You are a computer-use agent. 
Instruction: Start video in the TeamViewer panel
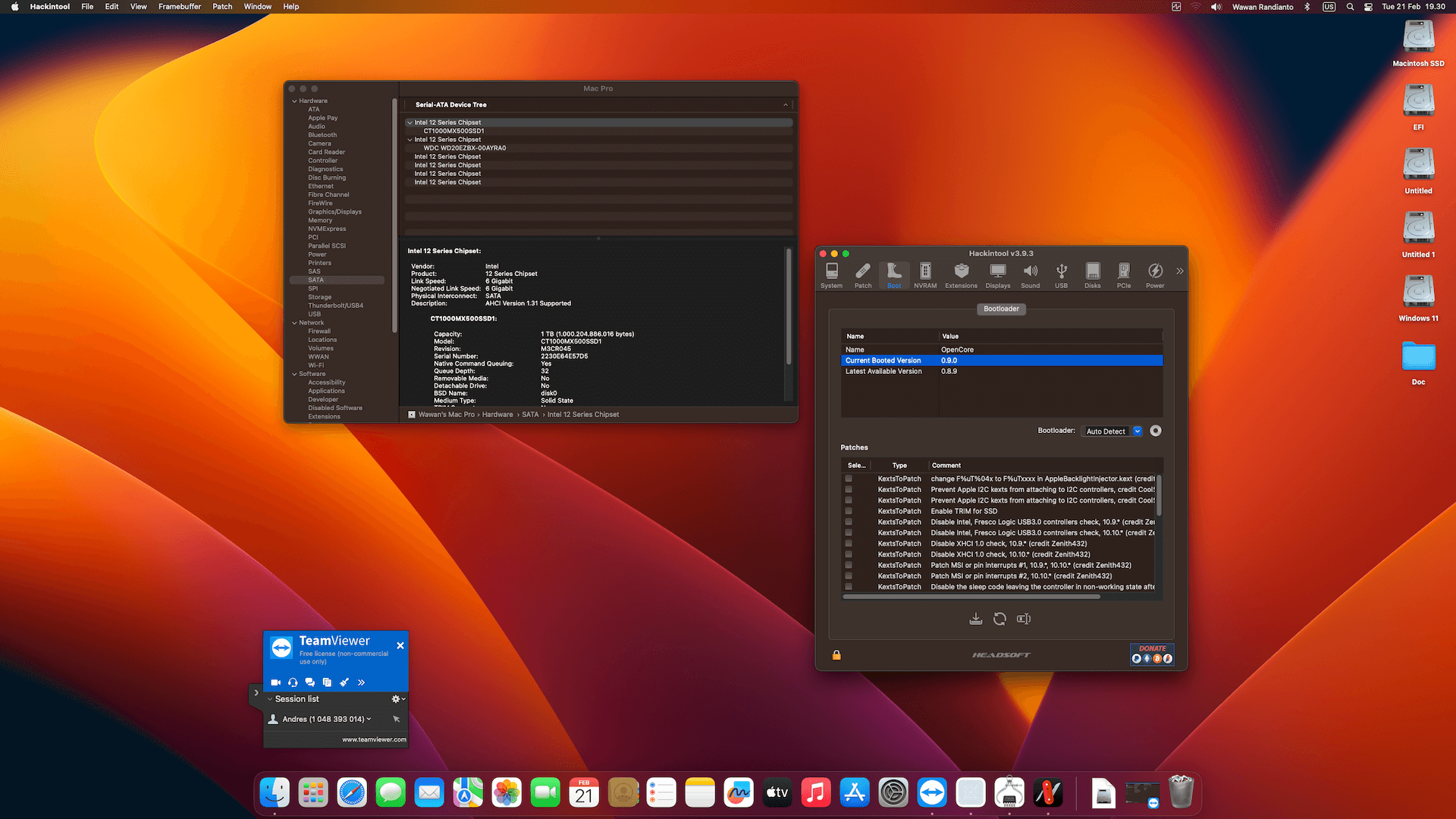pos(275,682)
